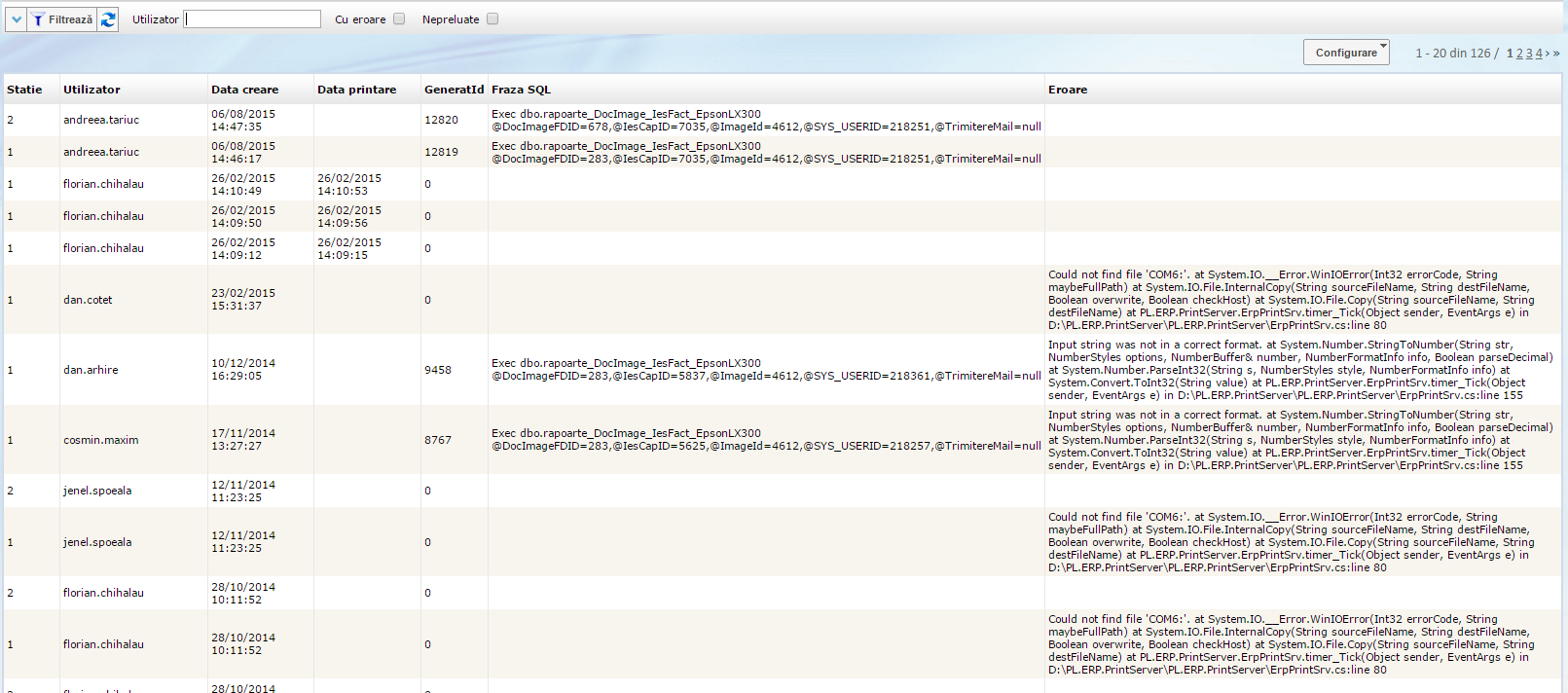The image size is (1568, 693).
Task: Toggle the Nepreluate checkbox
Action: click(492, 19)
